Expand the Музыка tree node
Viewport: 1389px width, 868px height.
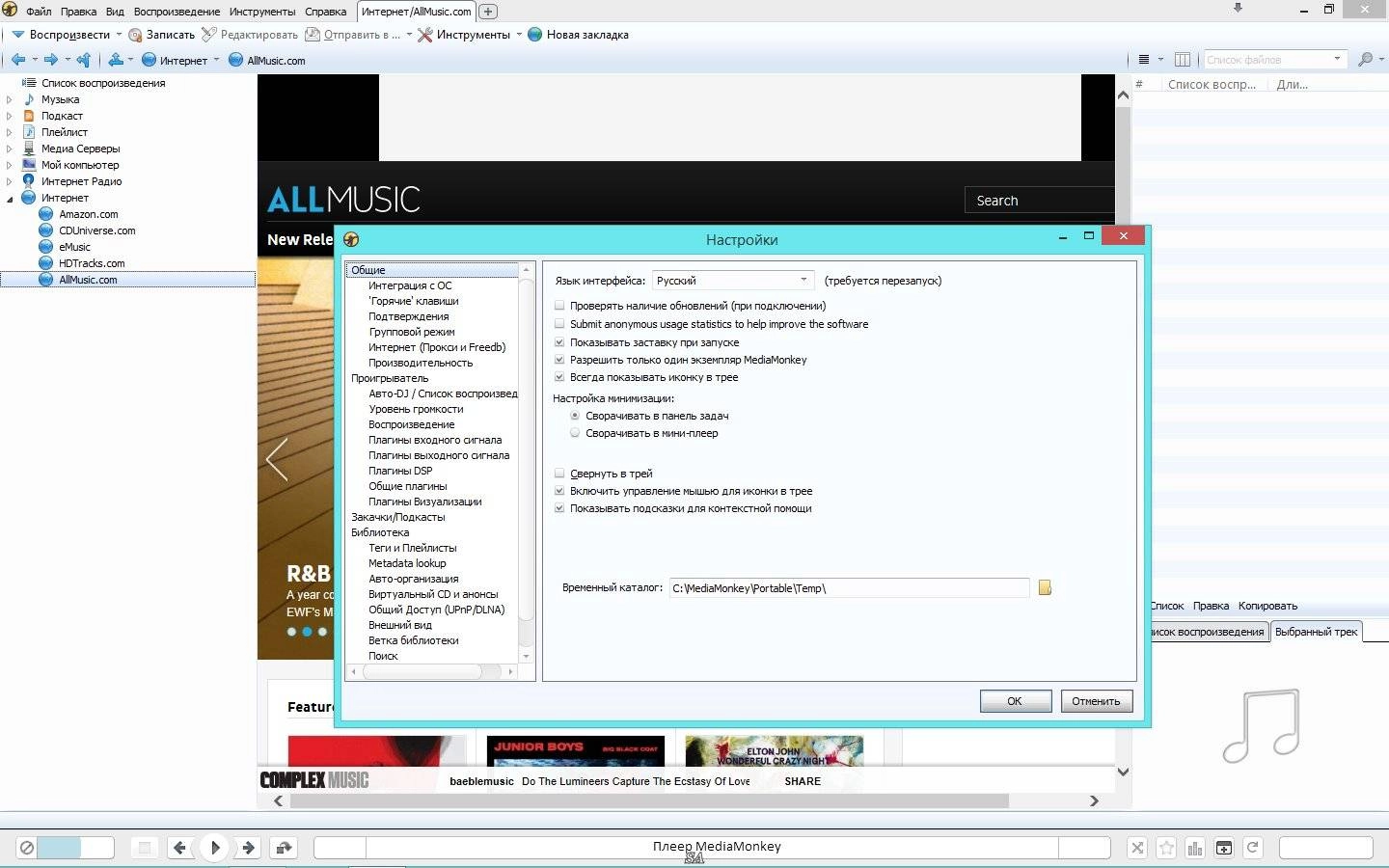coord(10,99)
